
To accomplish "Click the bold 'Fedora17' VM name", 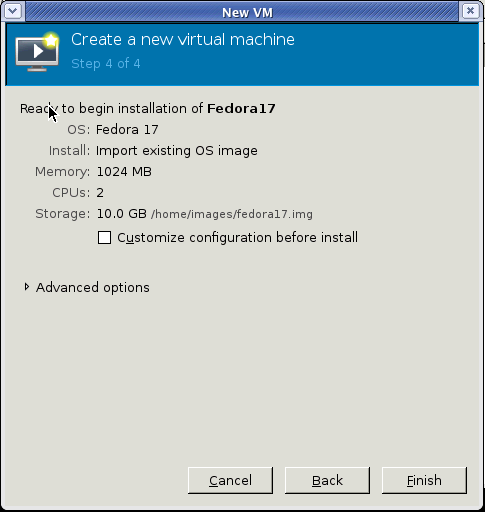I will (241, 109).
